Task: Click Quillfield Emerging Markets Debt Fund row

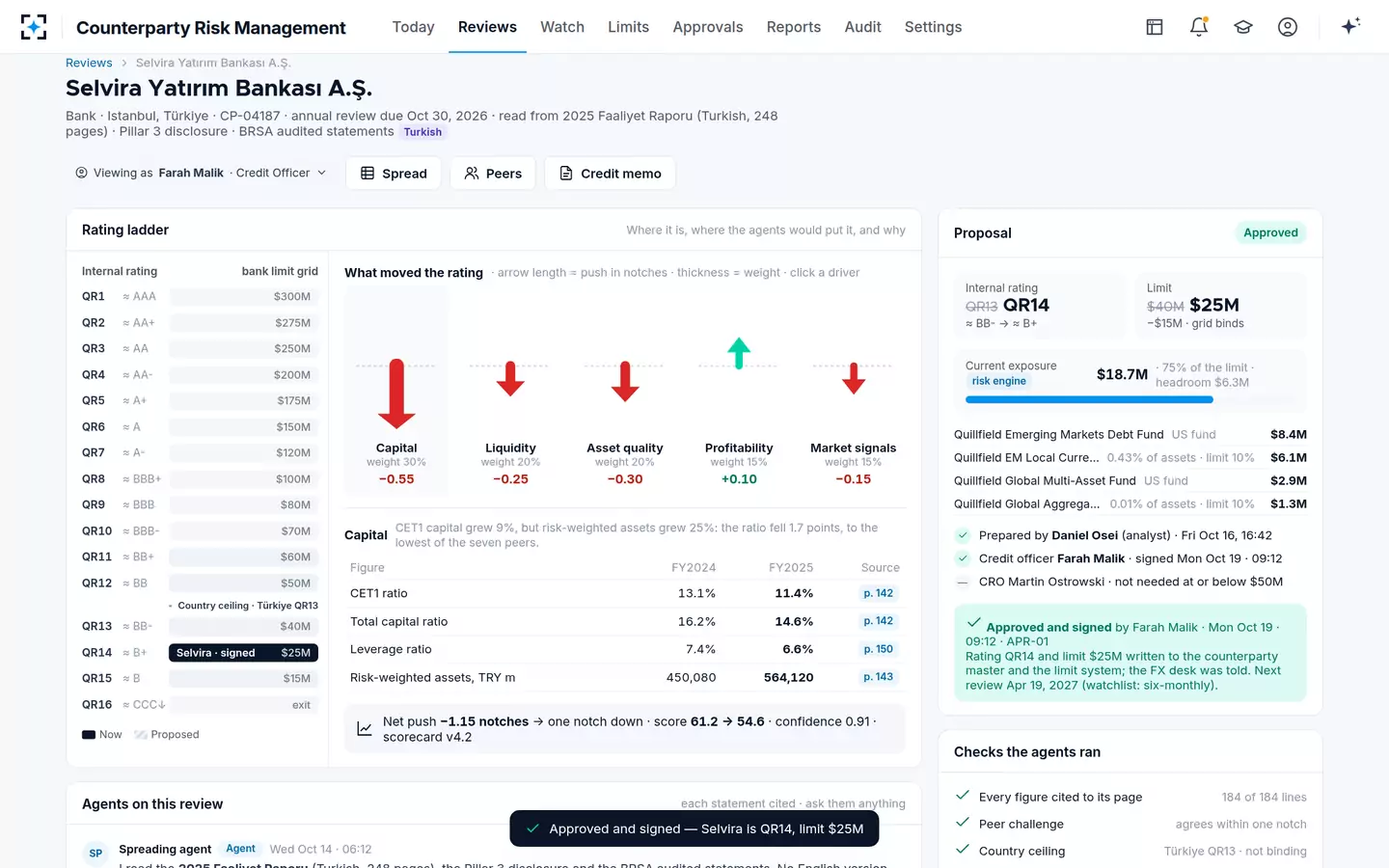Action: tap(1130, 435)
